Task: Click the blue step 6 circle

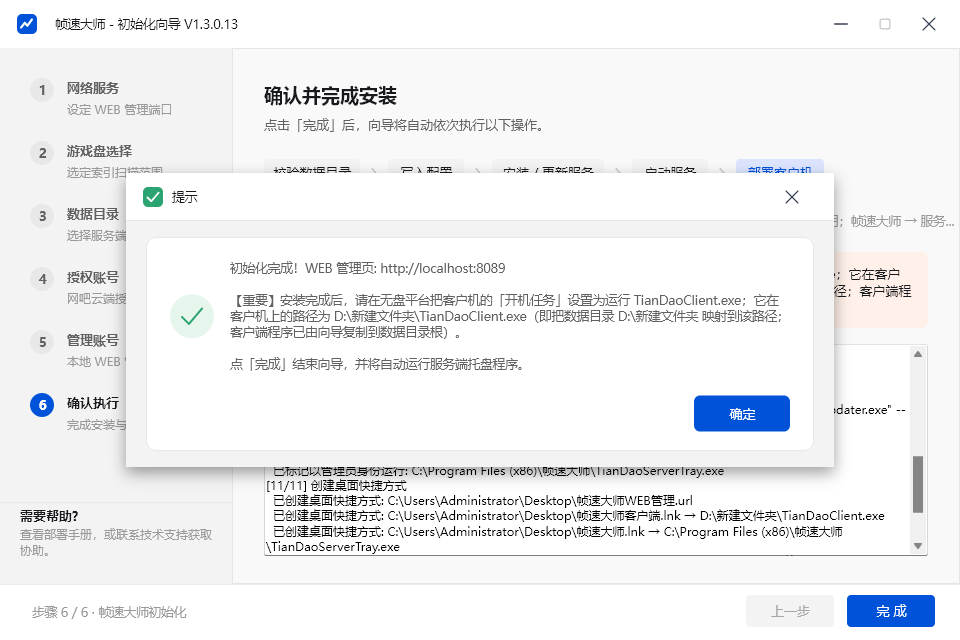Action: (x=42, y=405)
